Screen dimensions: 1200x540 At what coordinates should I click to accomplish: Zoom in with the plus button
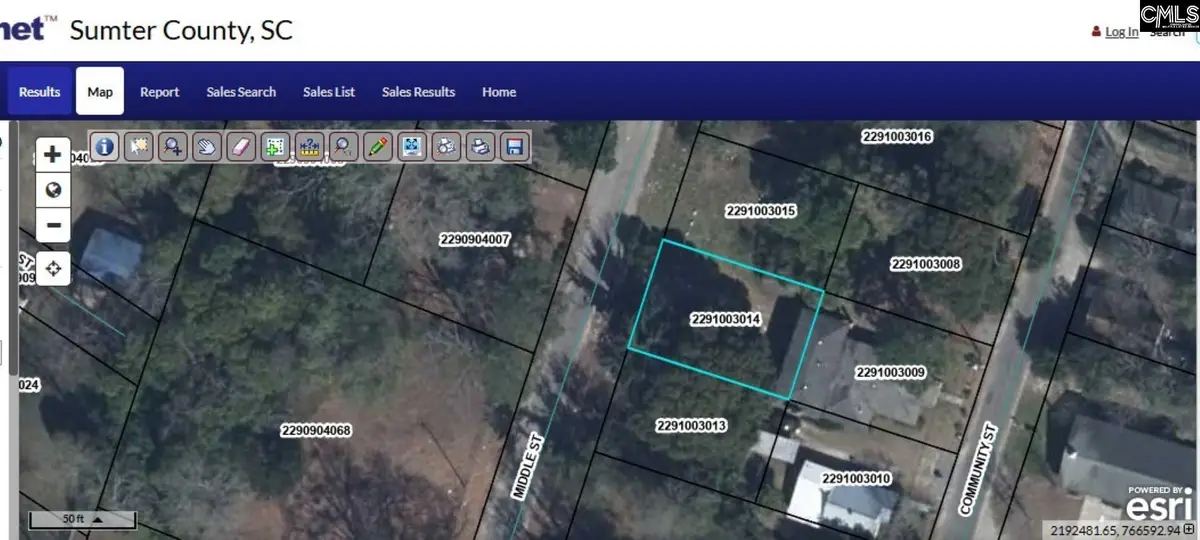tap(53, 155)
